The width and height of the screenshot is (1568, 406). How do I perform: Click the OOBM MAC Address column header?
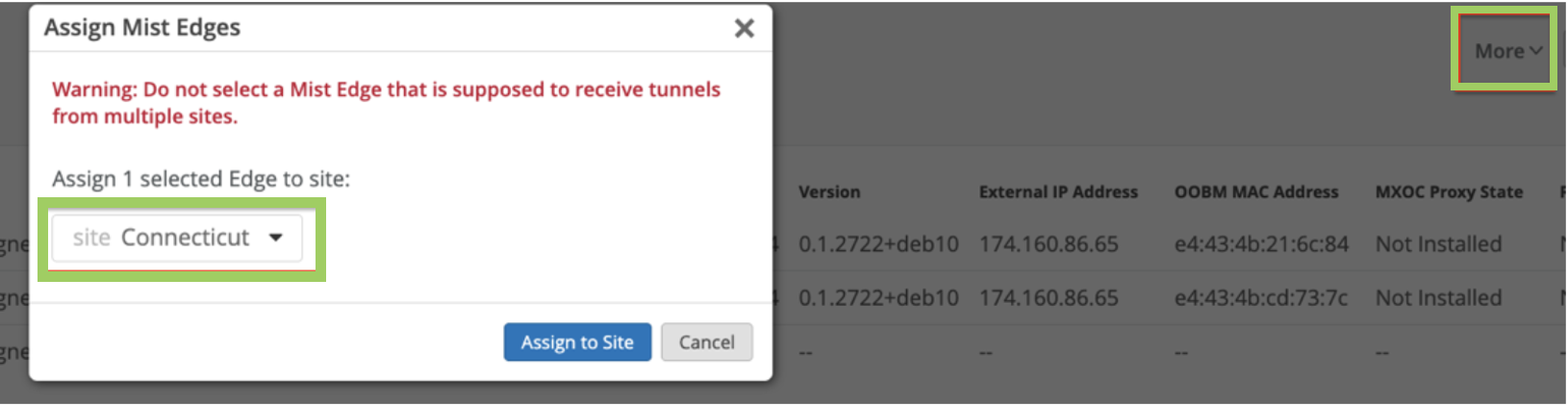1256,192
